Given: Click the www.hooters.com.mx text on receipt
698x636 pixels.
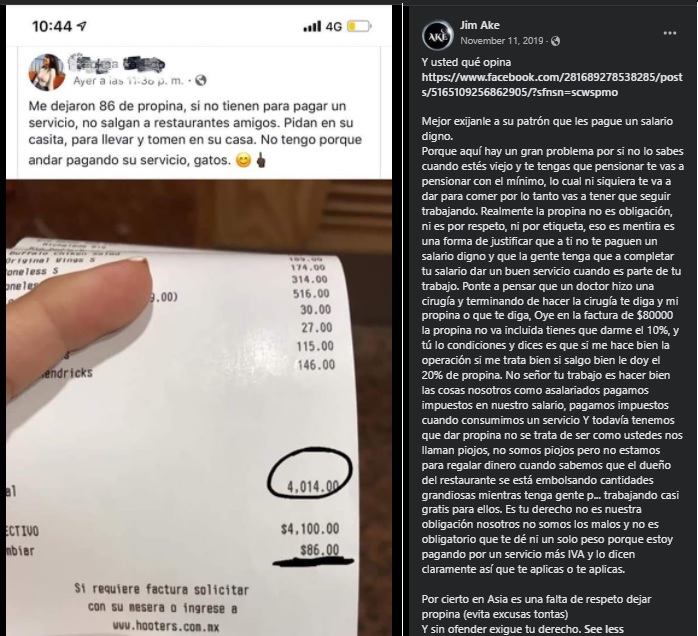Looking at the screenshot, I should tap(166, 626).
